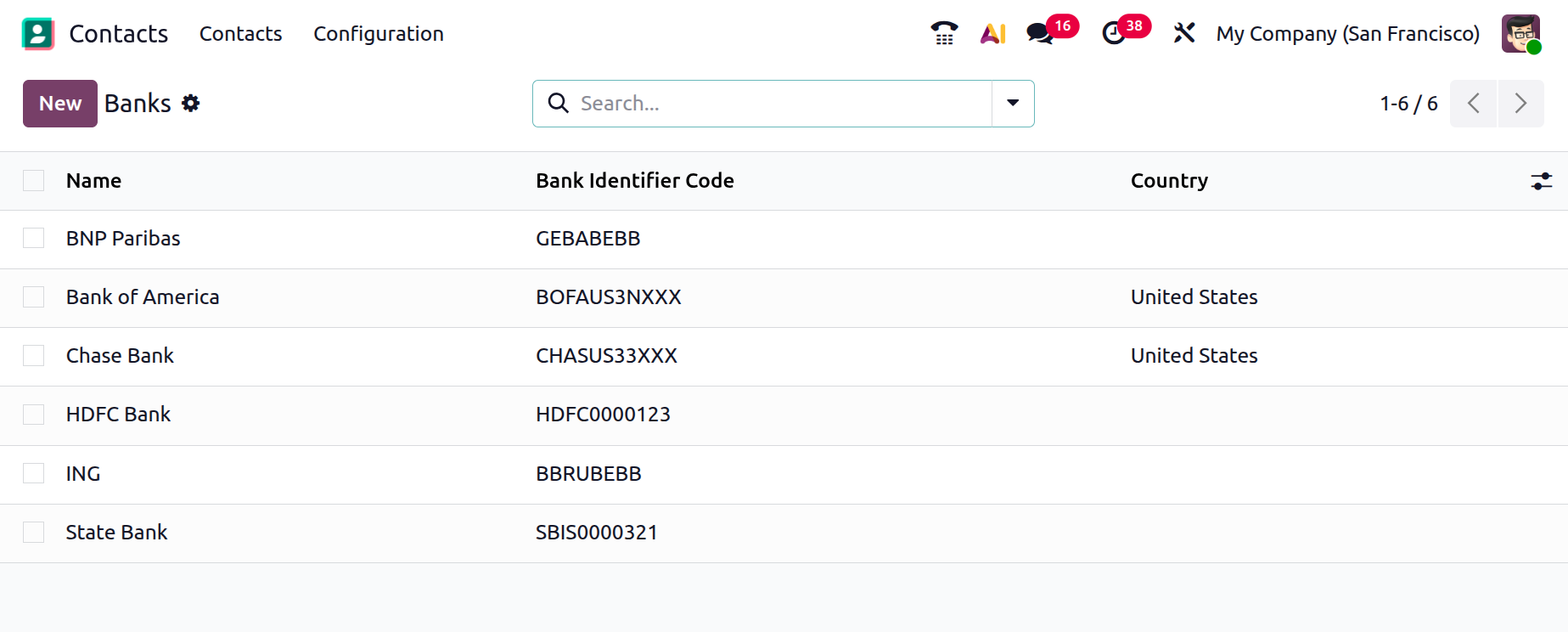The image size is (1568, 632).
Task: Click the New button
Action: point(60,104)
